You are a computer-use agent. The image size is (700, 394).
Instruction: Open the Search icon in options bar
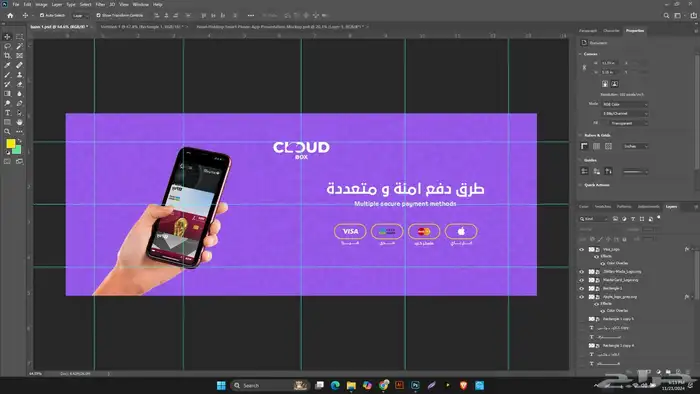click(x=666, y=15)
